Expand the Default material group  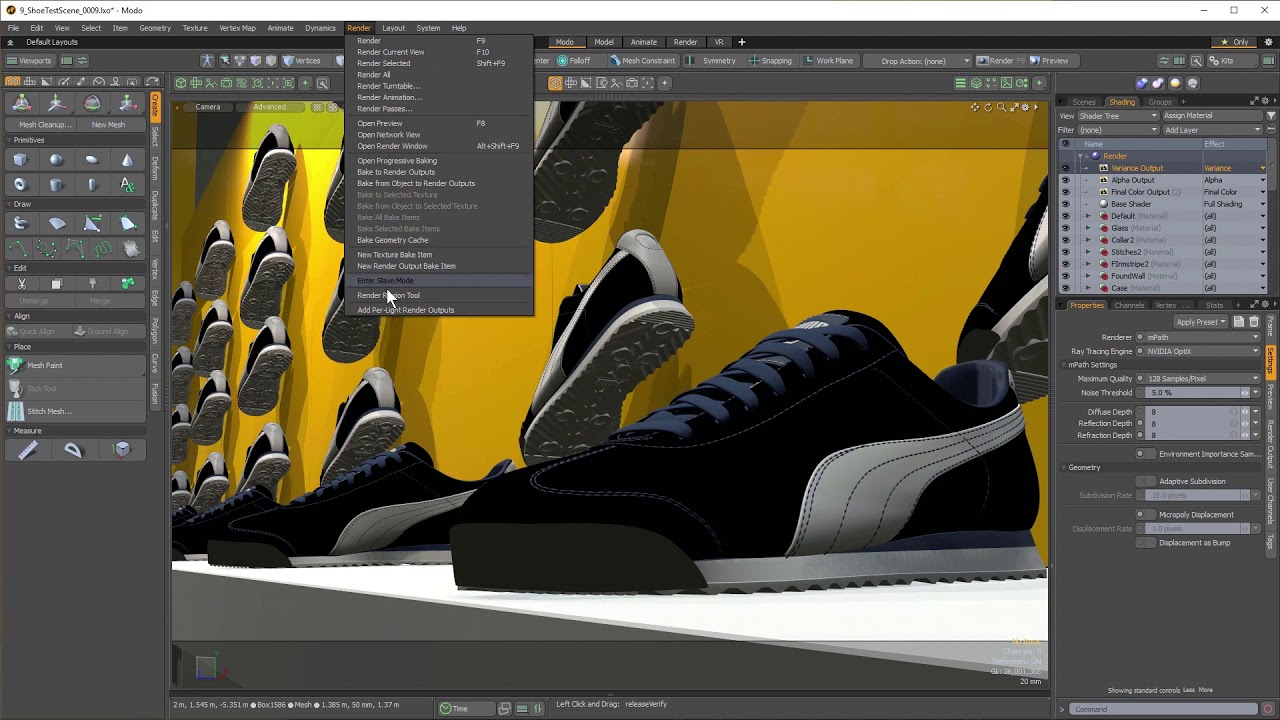coord(1088,216)
